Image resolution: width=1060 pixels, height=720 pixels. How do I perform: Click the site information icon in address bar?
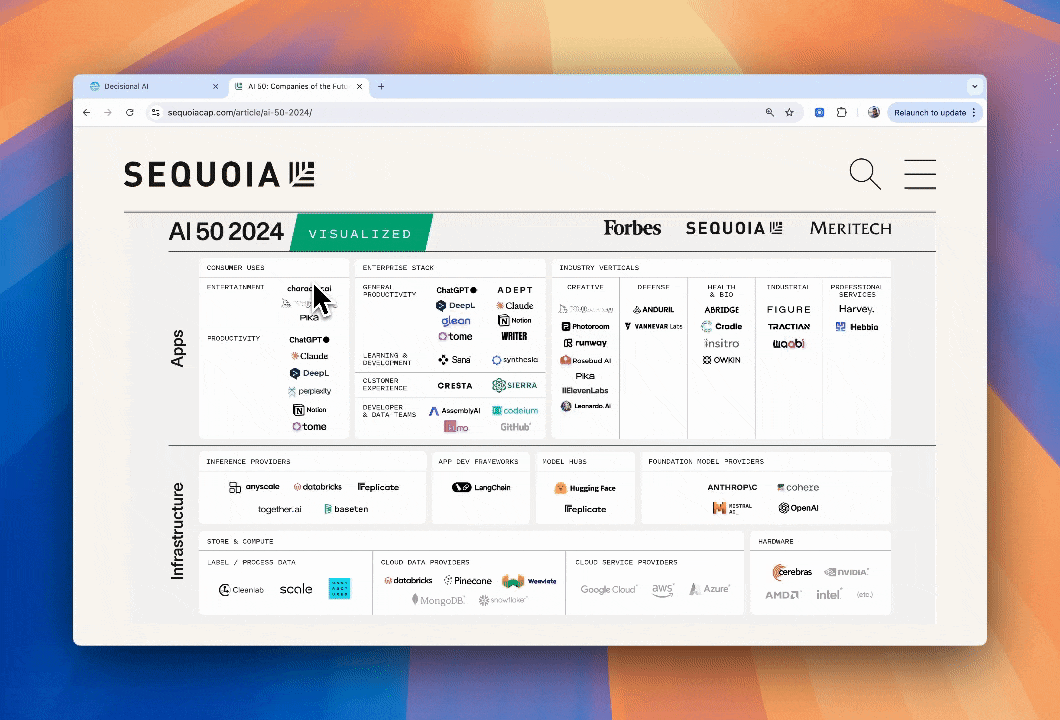(x=155, y=113)
